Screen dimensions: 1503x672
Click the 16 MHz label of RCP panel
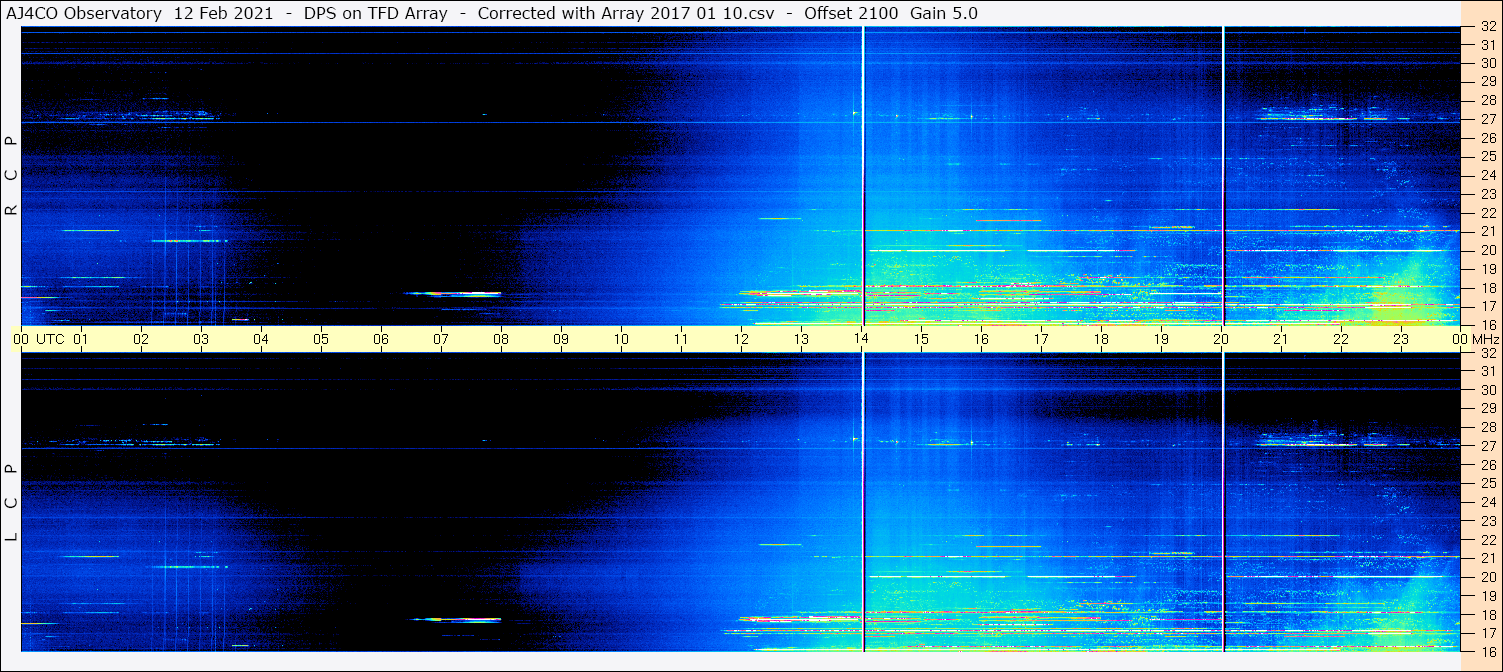click(1488, 324)
